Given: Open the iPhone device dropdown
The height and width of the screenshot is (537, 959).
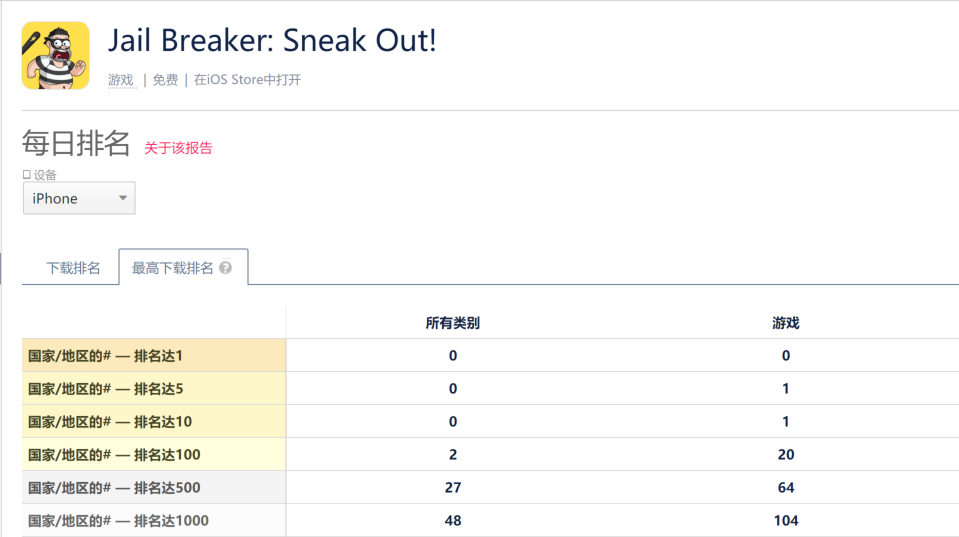Looking at the screenshot, I should coord(79,198).
